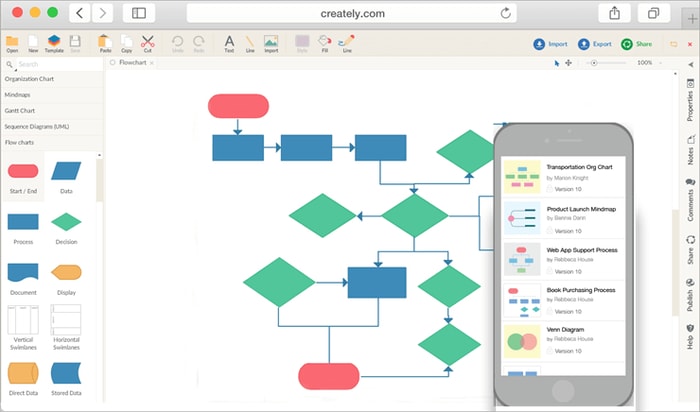Viewport: 700px width, 412px height.
Task: Click the green Share button
Action: [636, 44]
